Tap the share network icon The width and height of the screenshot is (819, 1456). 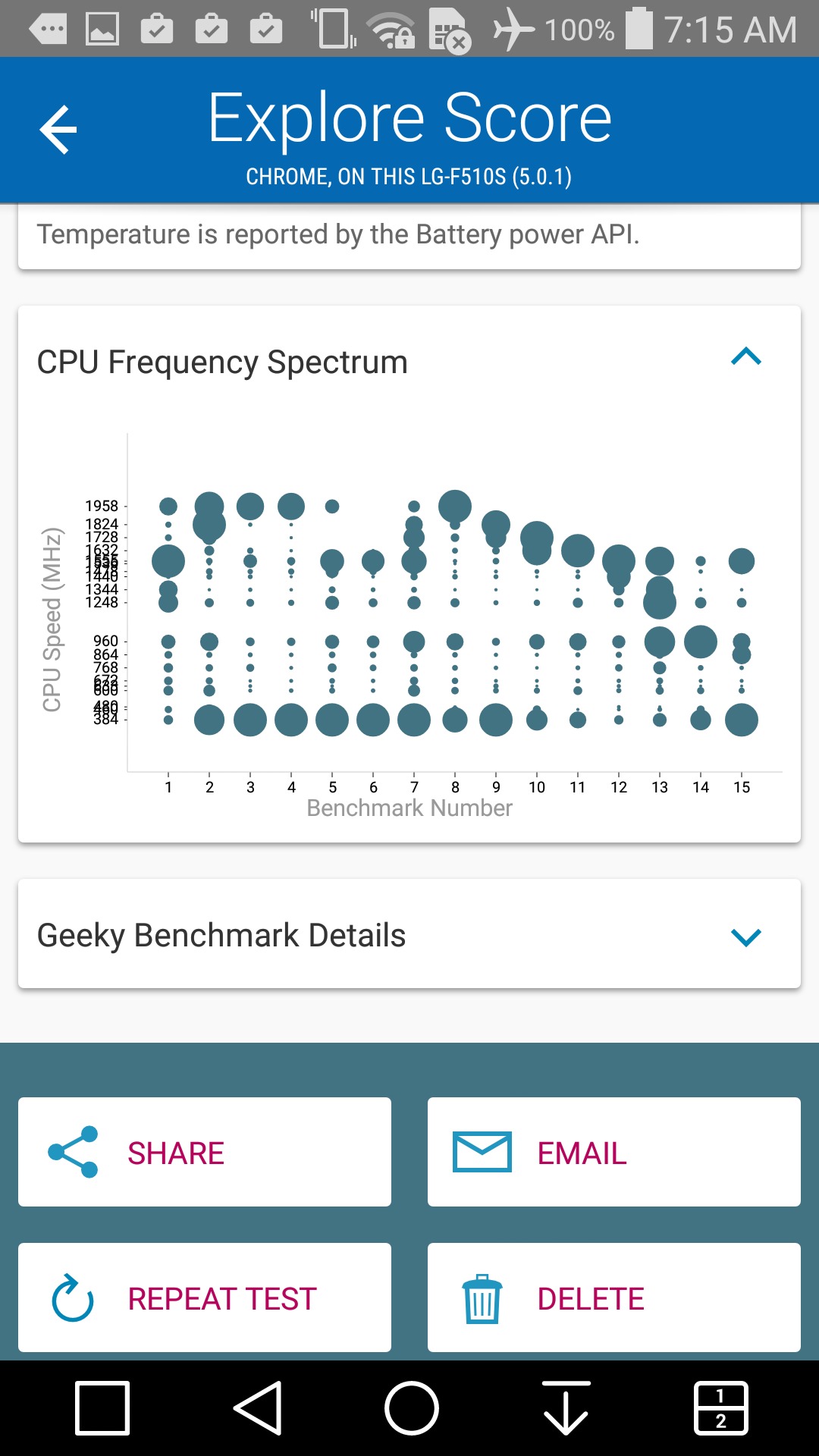[74, 1152]
